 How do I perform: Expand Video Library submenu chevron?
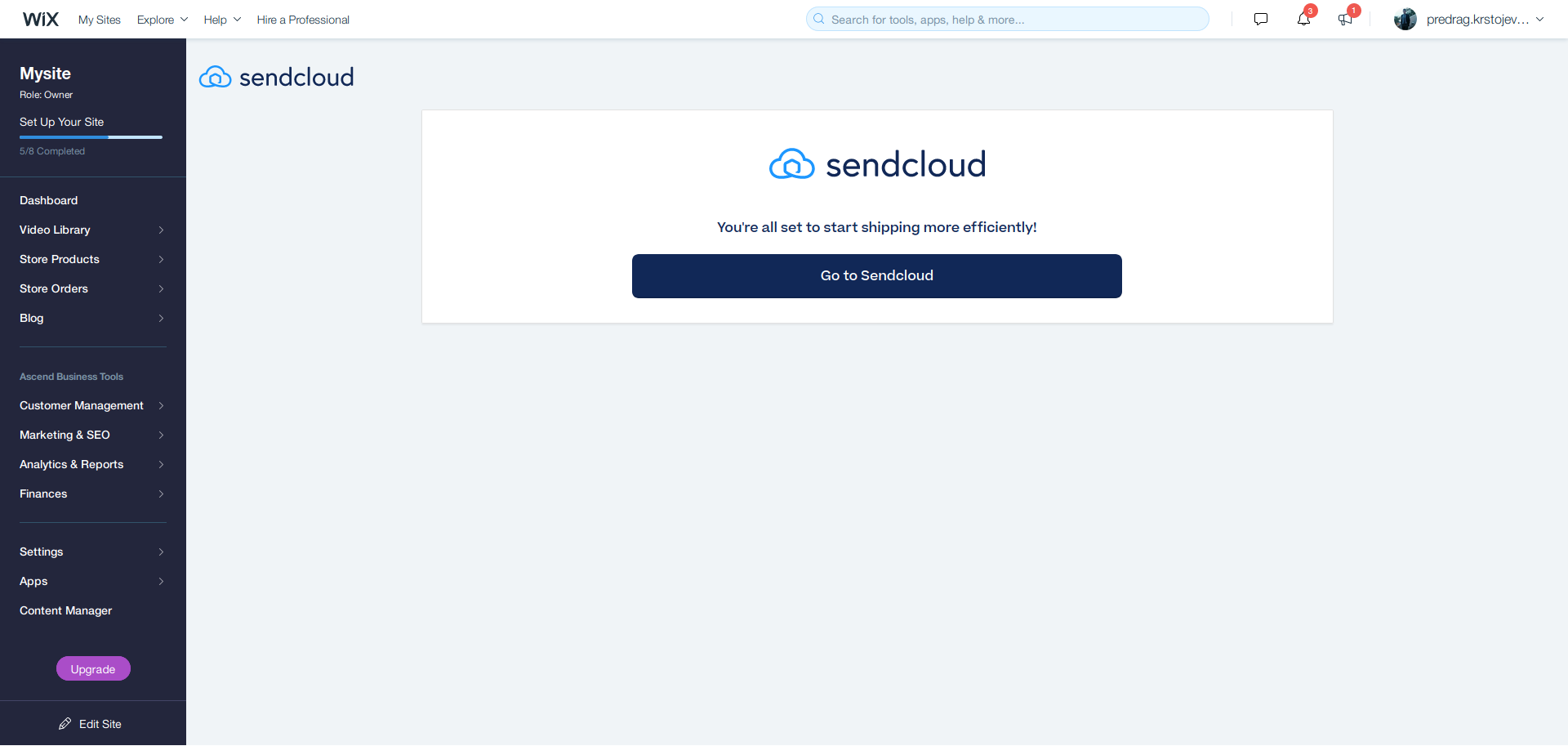coord(161,230)
